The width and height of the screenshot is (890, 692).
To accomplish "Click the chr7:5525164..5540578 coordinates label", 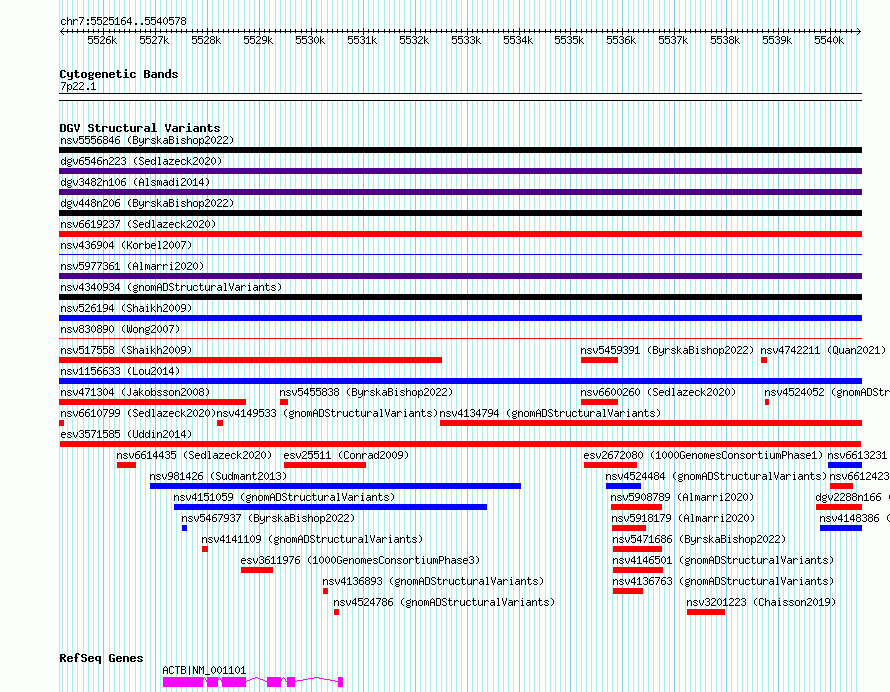I will [123, 21].
